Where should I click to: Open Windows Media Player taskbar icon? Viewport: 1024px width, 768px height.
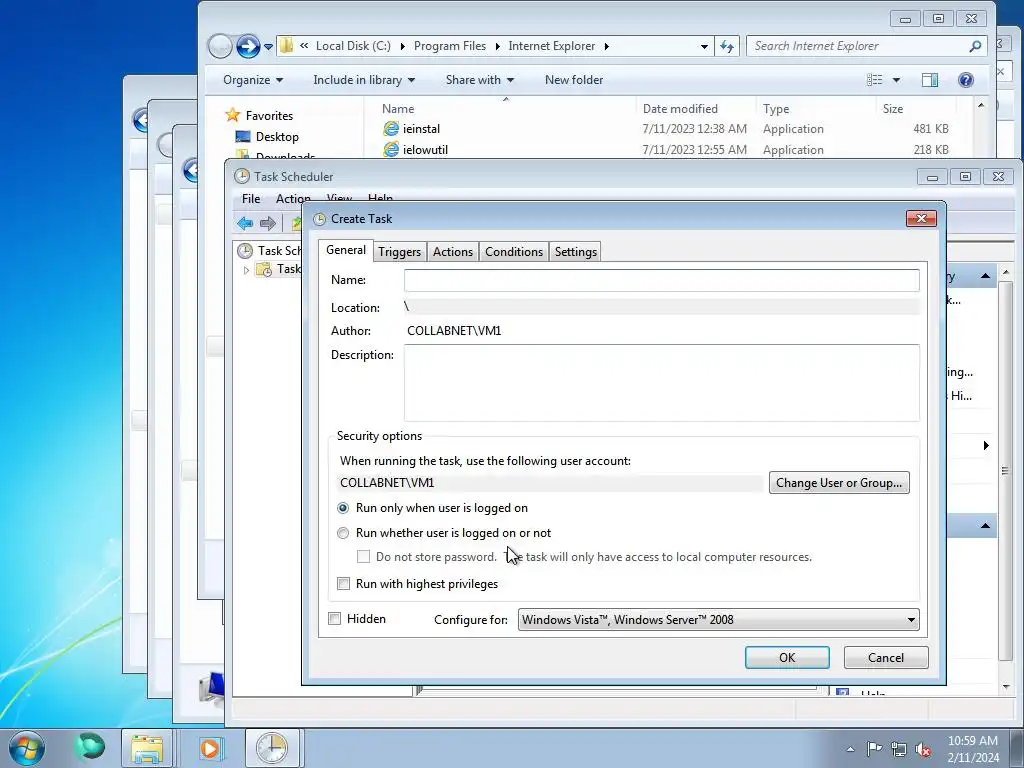(x=210, y=748)
